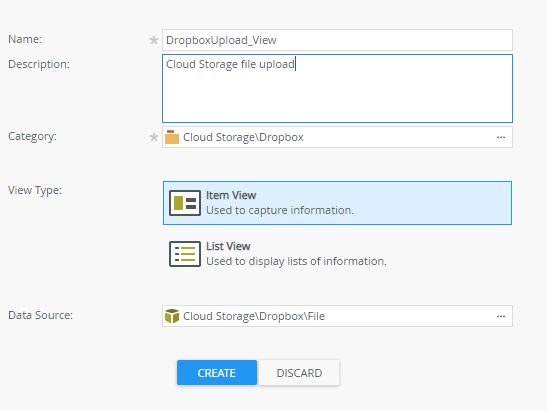547x410 pixels.
Task: Click the required asterisk beside Category
Action: 154,137
